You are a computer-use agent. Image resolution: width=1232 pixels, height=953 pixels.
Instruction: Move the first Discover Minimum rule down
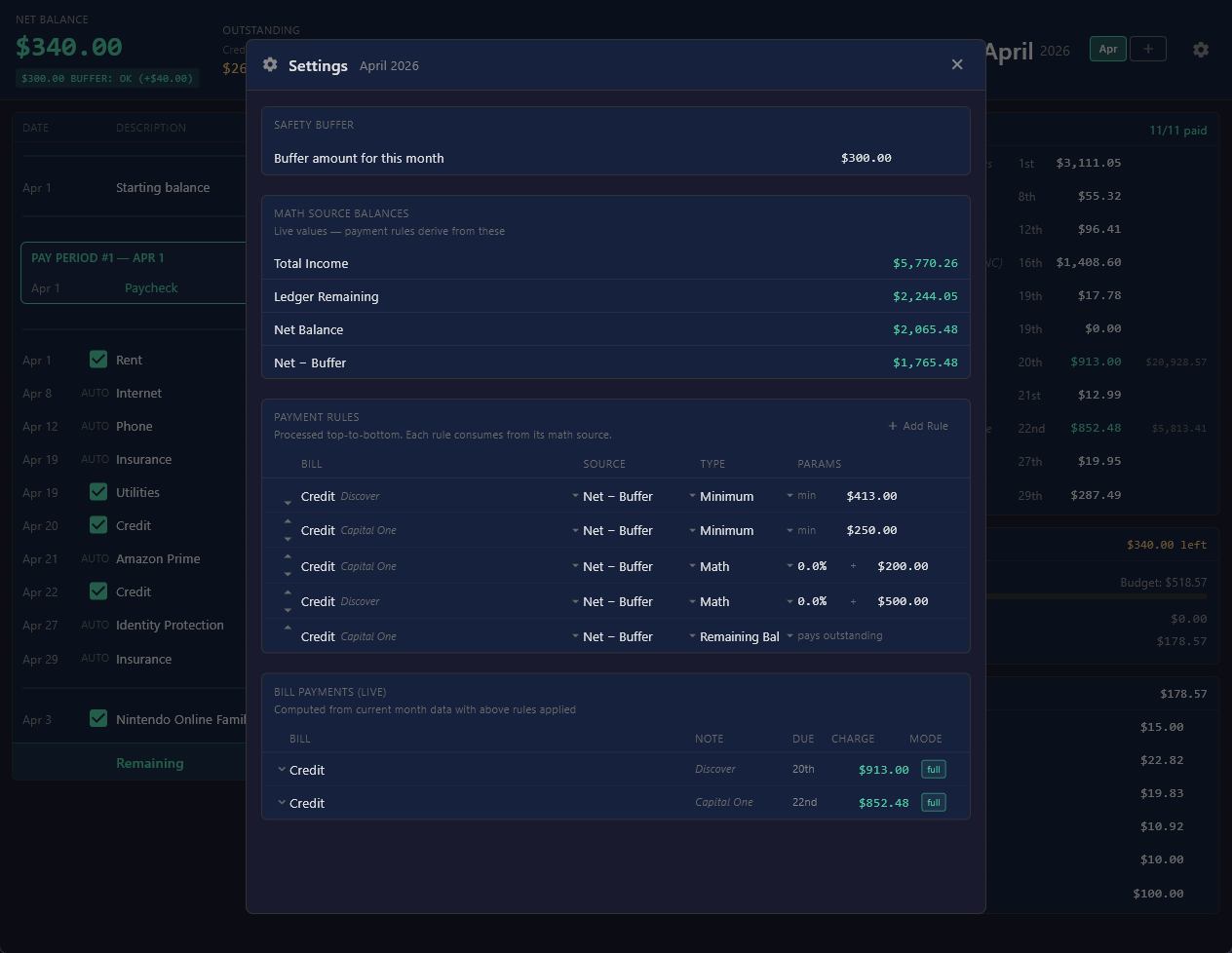coord(288,503)
